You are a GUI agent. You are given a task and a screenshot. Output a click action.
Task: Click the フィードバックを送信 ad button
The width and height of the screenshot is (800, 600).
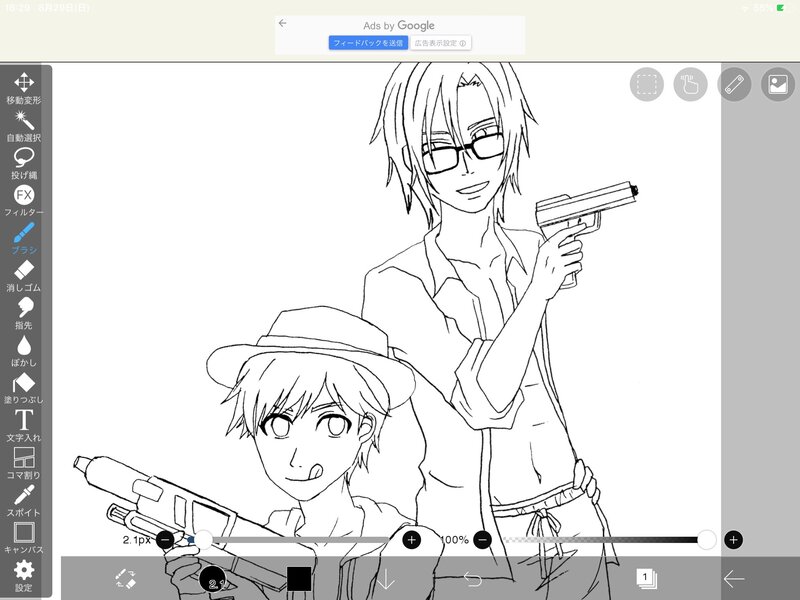tap(368, 43)
